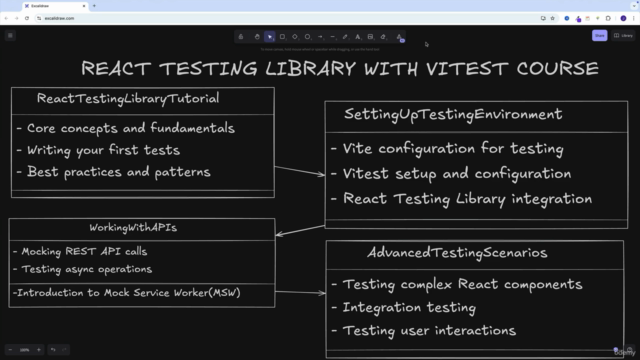Screen dimensions: 640x360
Task: Select the Insert image tool
Action: pos(370,37)
